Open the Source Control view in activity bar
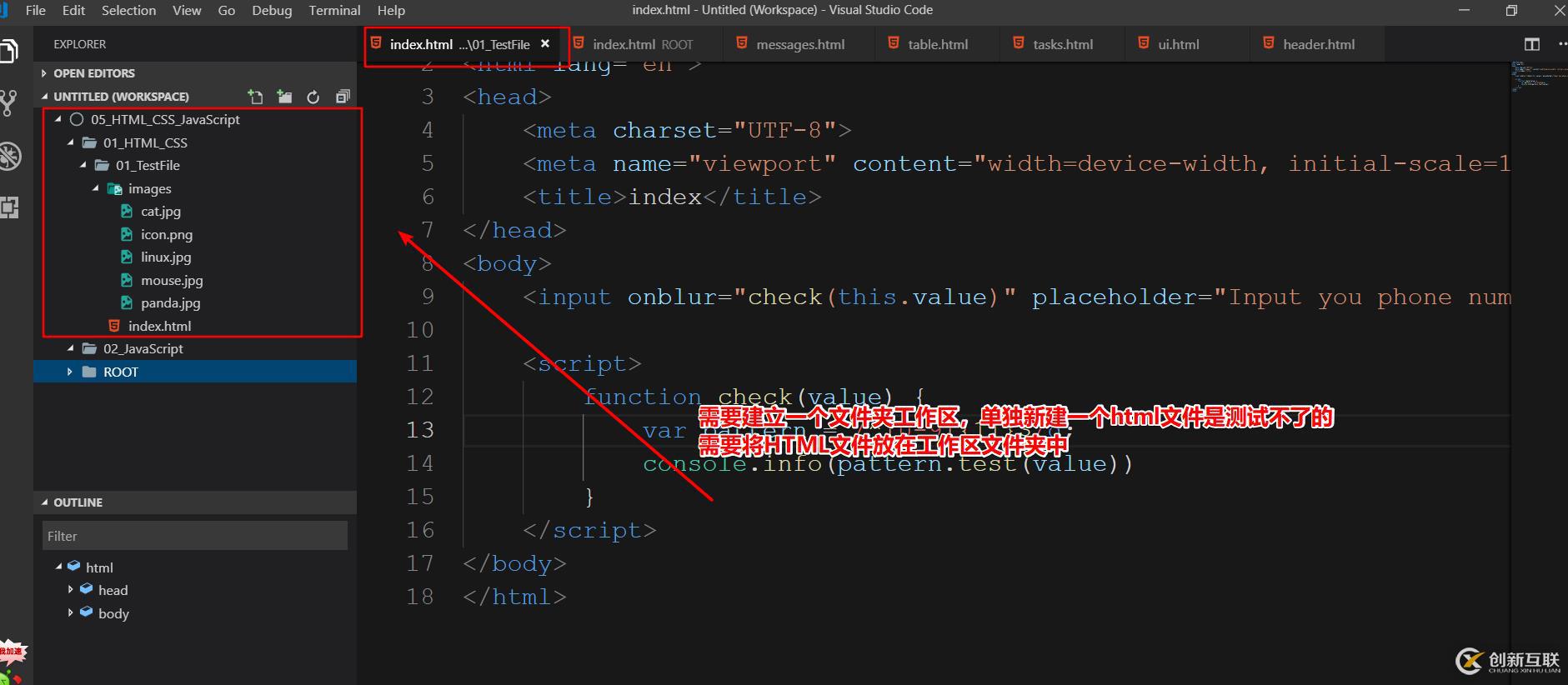 pyautogui.click(x=8, y=103)
